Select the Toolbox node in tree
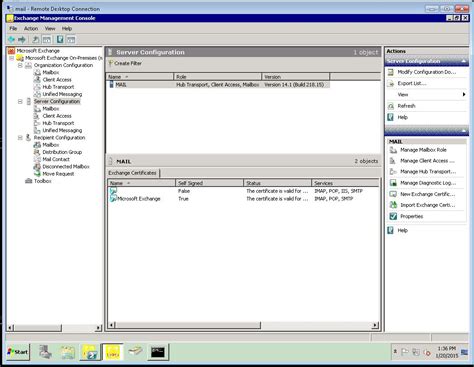This screenshot has height=367, width=474. click(x=43, y=181)
